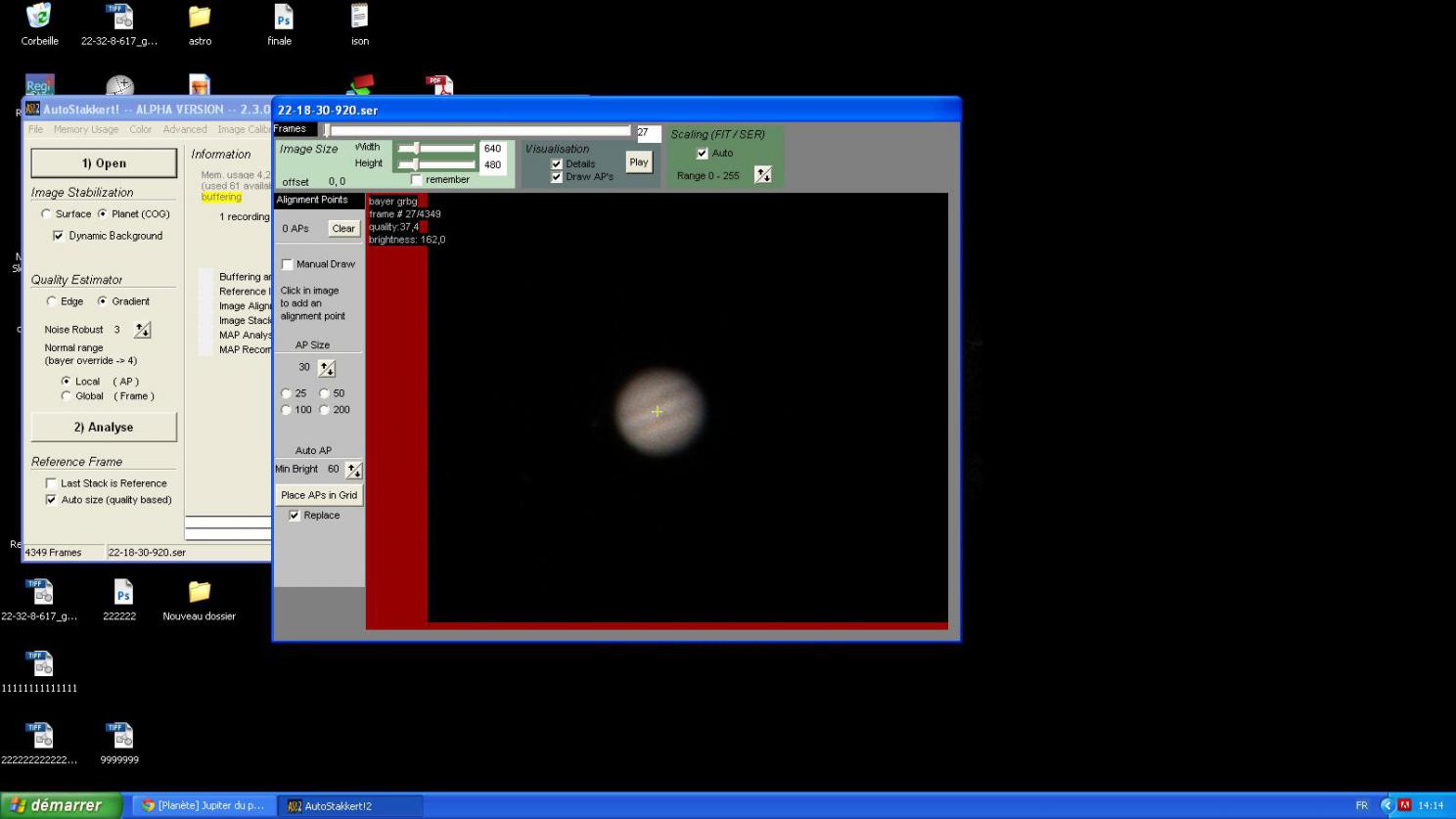Select the 22-32-8-617_g TIFF icon beside Corbeille
This screenshot has width=1456, height=819.
click(119, 17)
